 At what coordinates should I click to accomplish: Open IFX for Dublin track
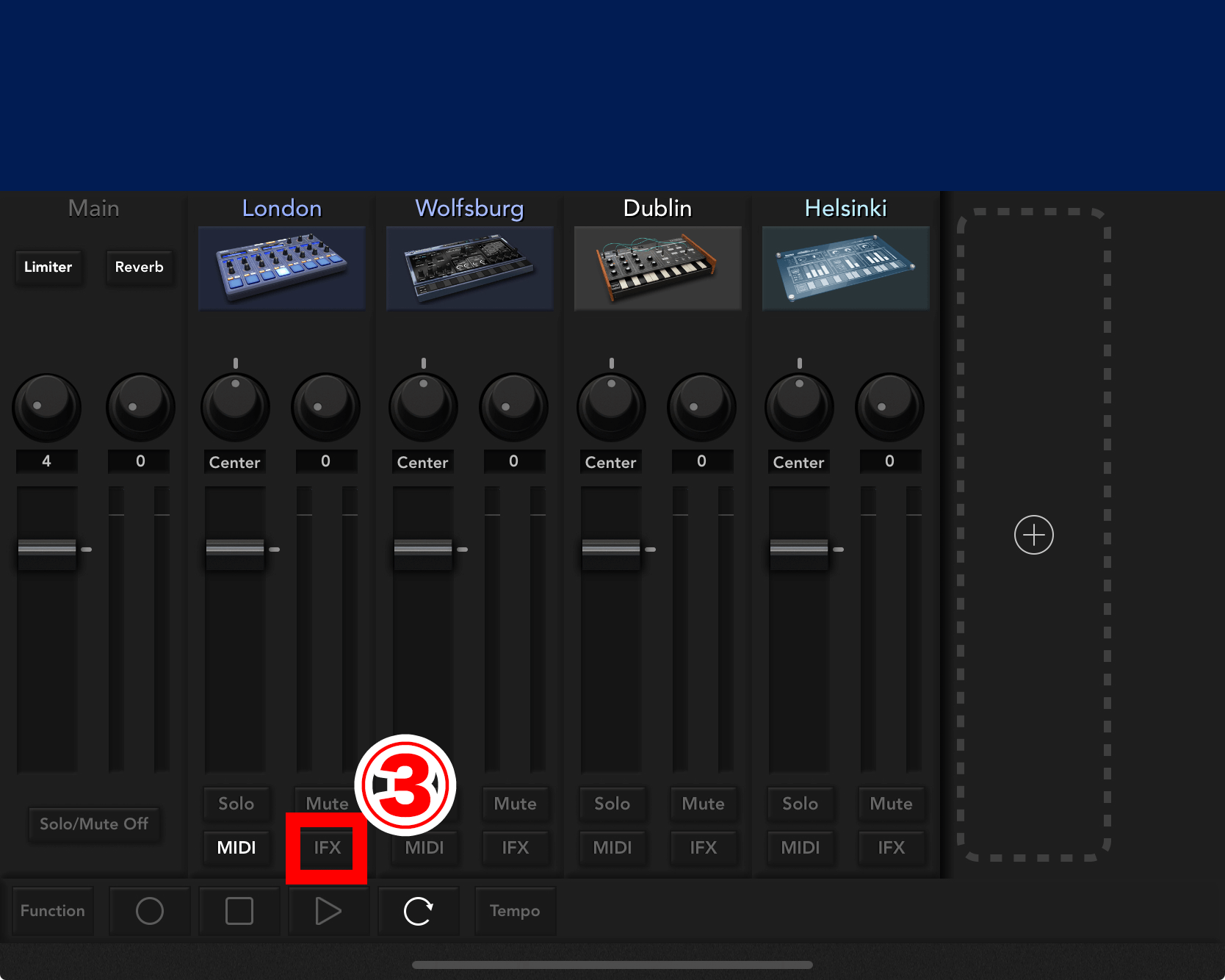click(704, 848)
